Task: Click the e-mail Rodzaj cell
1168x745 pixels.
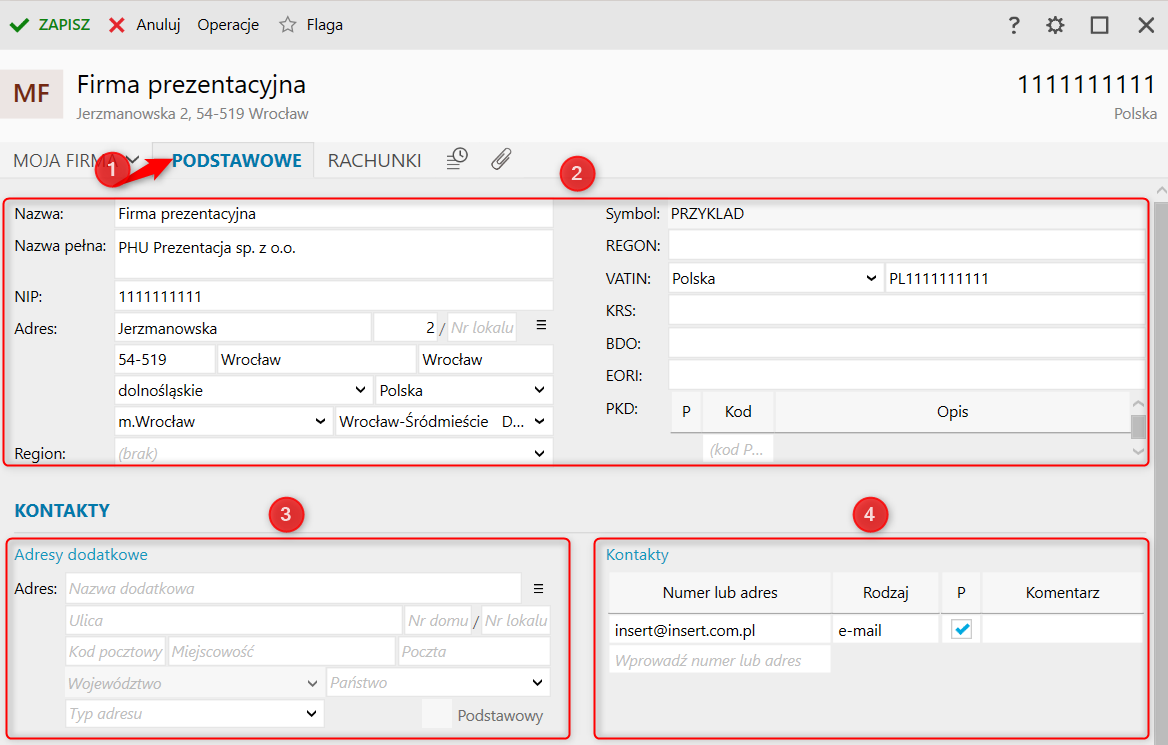Action: tap(886, 630)
